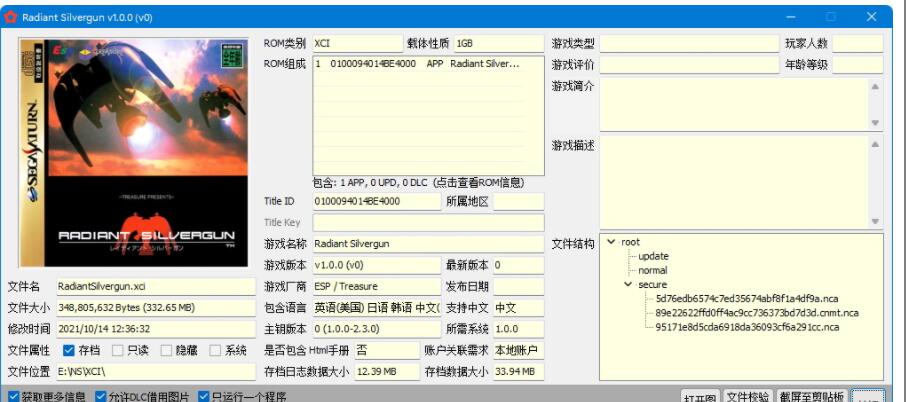
Task: Click the empty 玩家人数 field
Action: point(857,43)
